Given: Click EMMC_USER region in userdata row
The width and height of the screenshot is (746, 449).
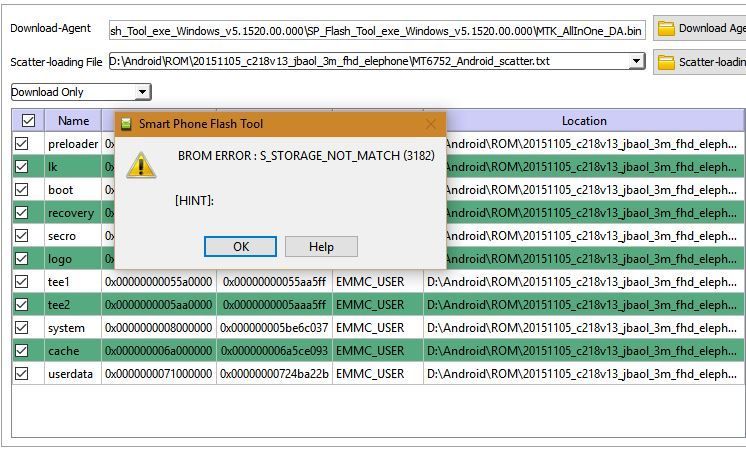Looking at the screenshot, I should (x=378, y=373).
